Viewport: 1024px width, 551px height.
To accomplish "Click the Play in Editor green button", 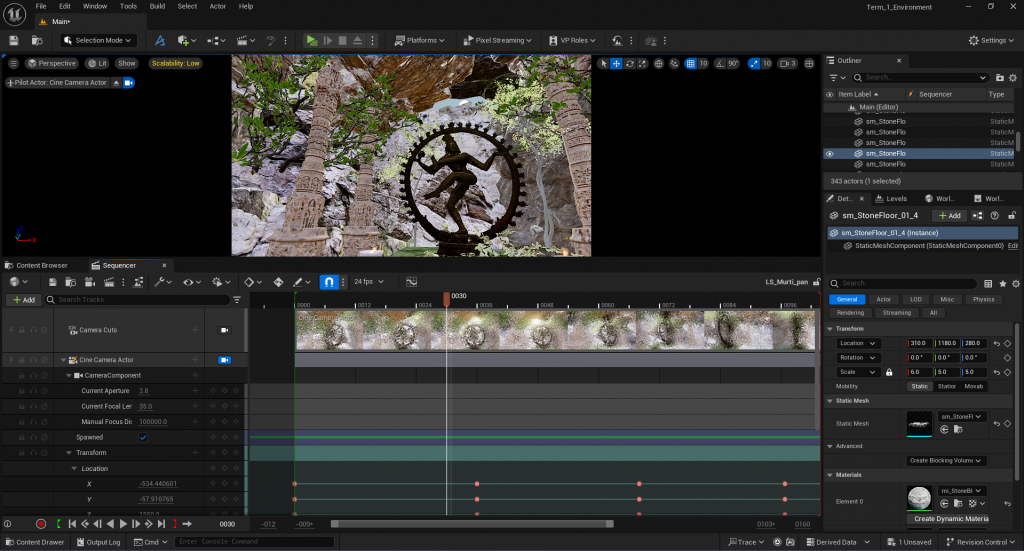I will point(312,40).
